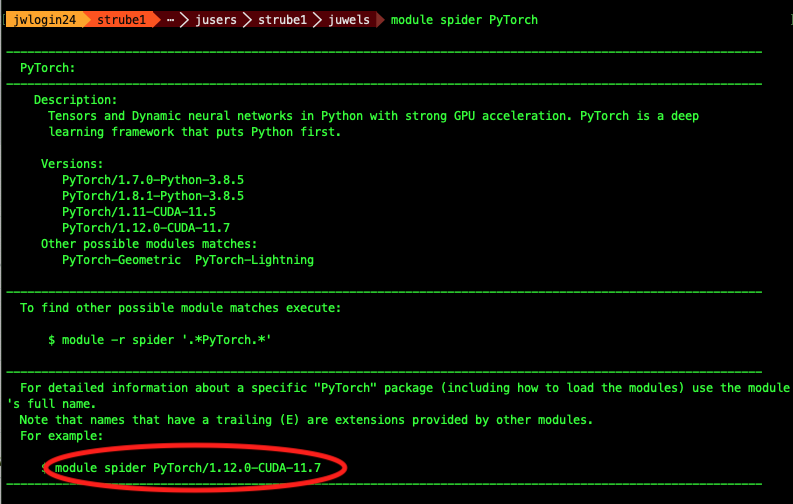Select PyTorch/1.12.0-CUDA-11.7 in the Versions list
793x504 pixels.
coord(145,228)
